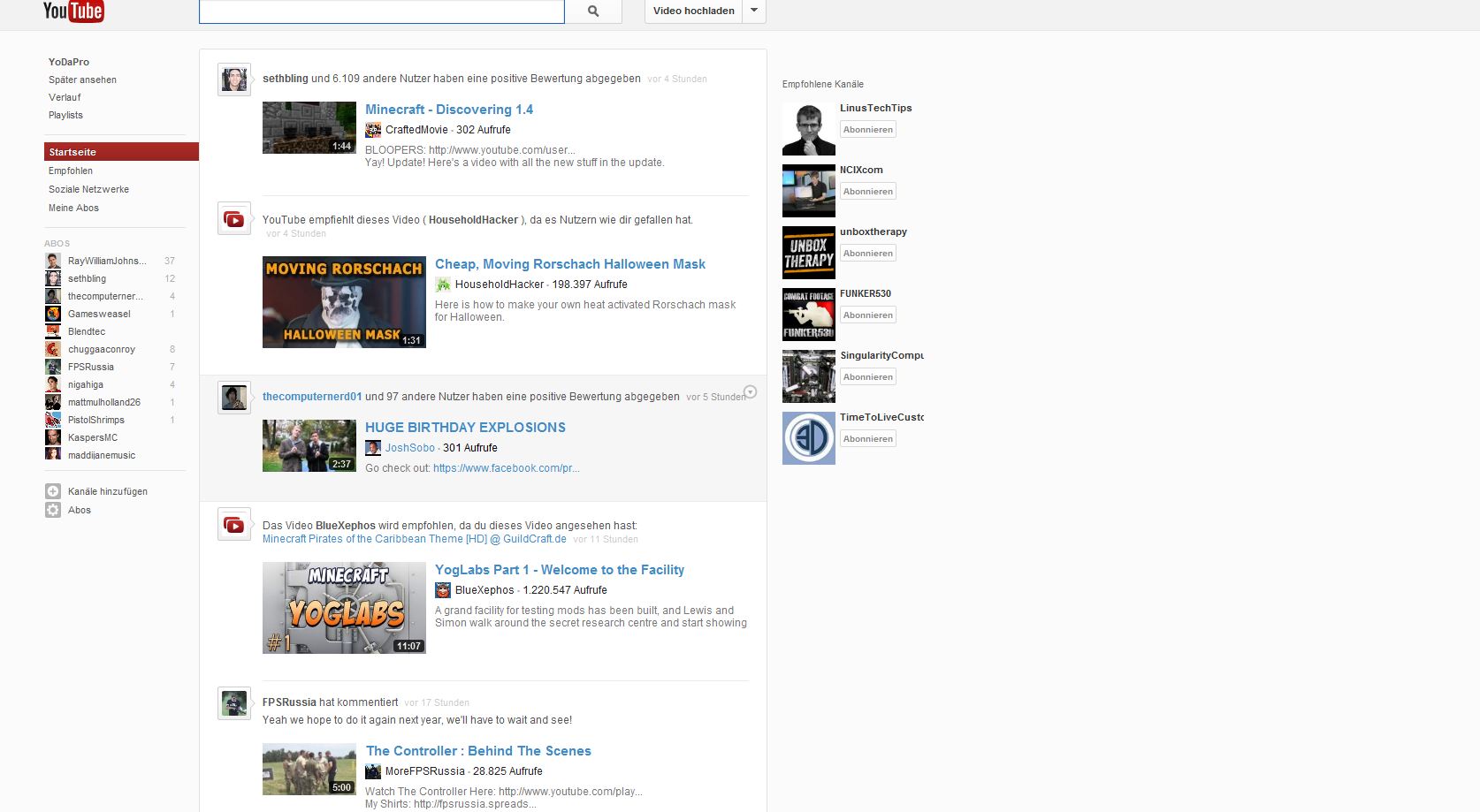Open YogLabs Part 1 - Welcome to the Facility
Viewport: 1480px width, 812px height.
tap(560, 570)
